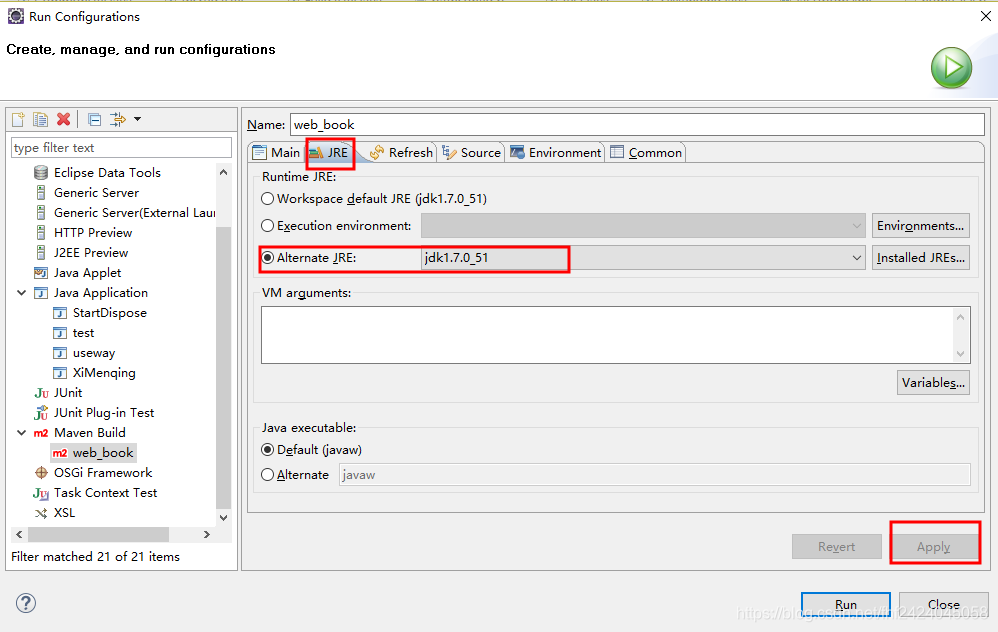Select Execution environment radio button
998x632 pixels.
(x=268, y=226)
